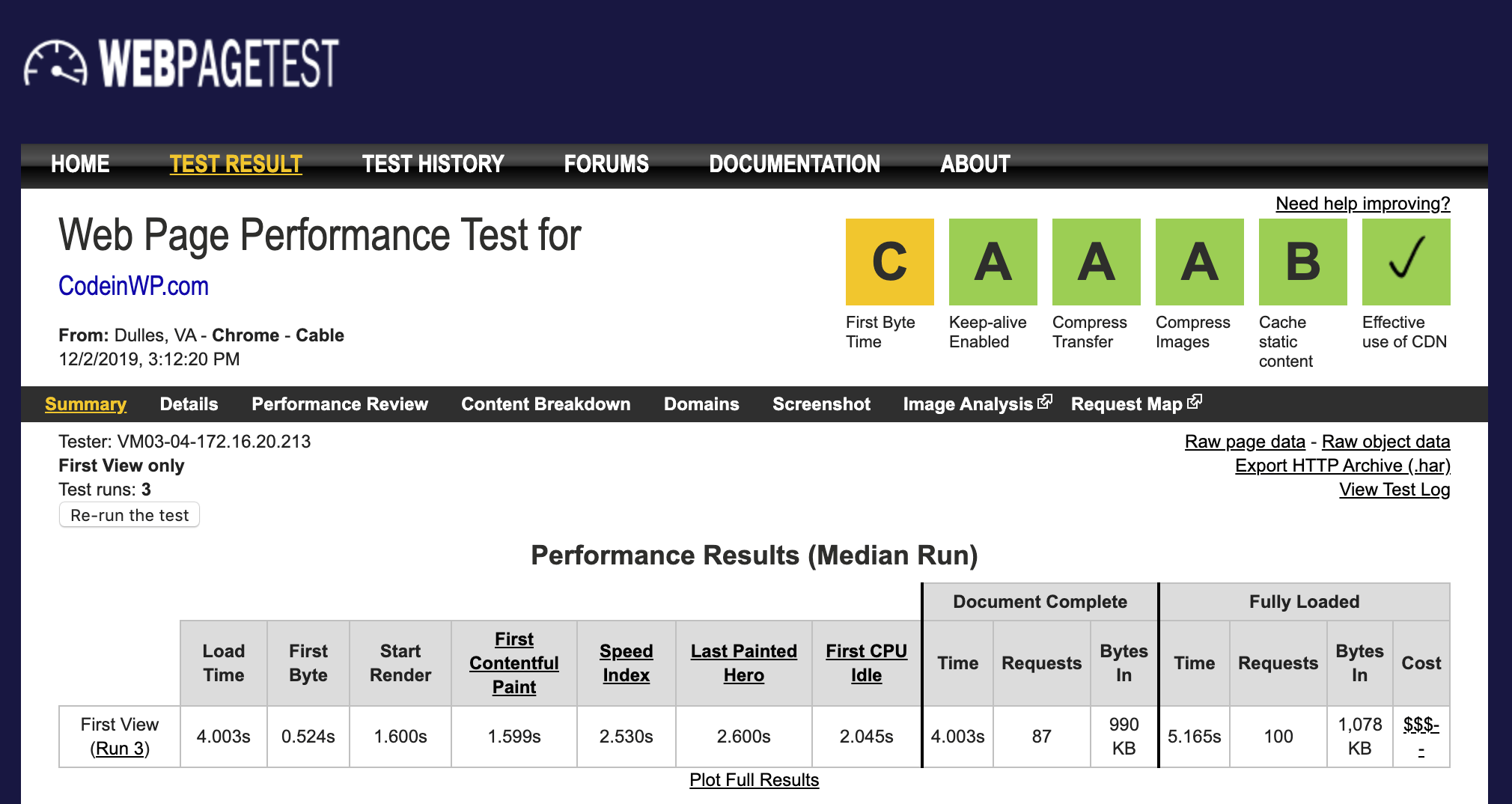
Task: Go to TEST HISTORY menu item
Action: coord(433,164)
